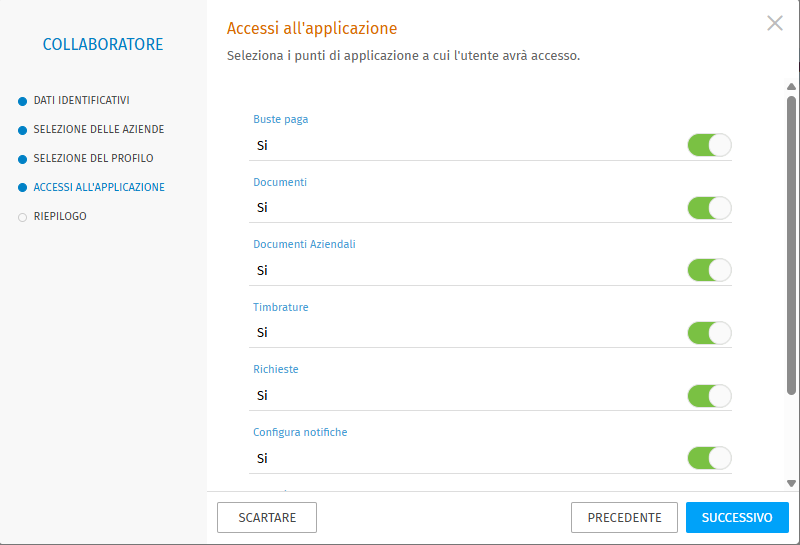This screenshot has width=800, height=545.
Task: Click the Buste paga label
Action: pos(281,119)
